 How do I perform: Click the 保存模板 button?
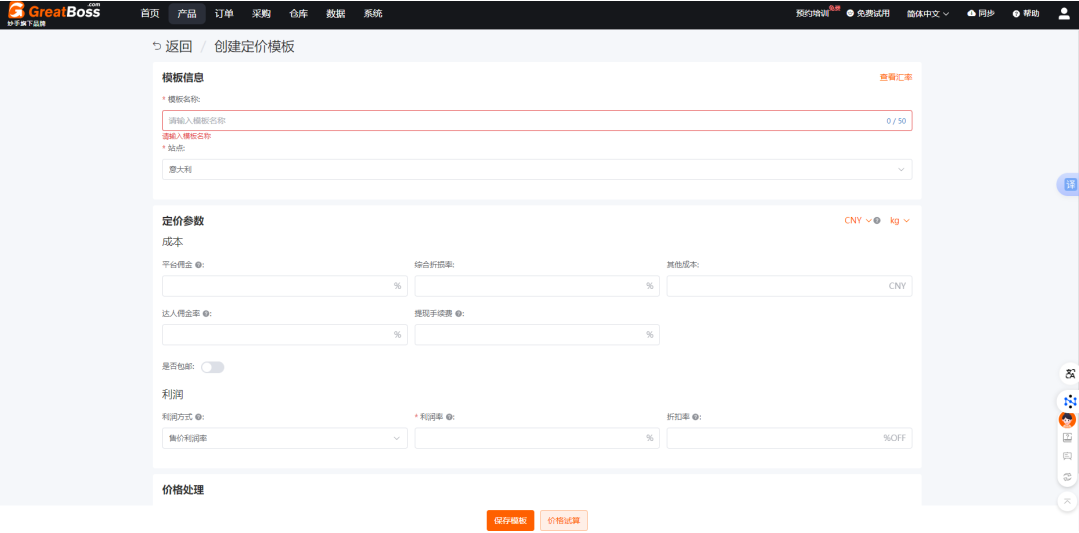(510, 521)
